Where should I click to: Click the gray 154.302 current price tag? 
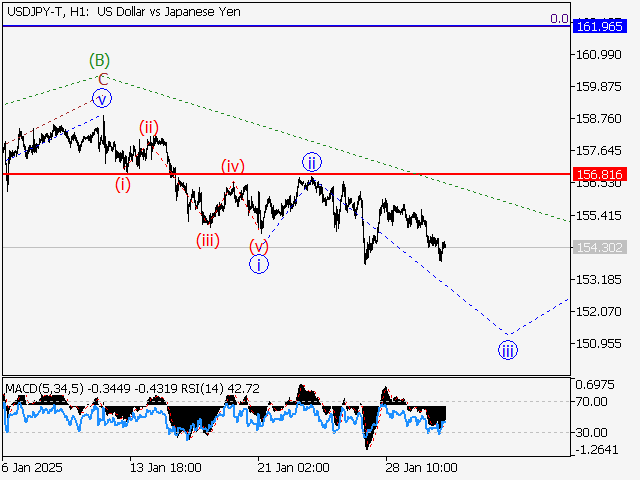[597, 247]
